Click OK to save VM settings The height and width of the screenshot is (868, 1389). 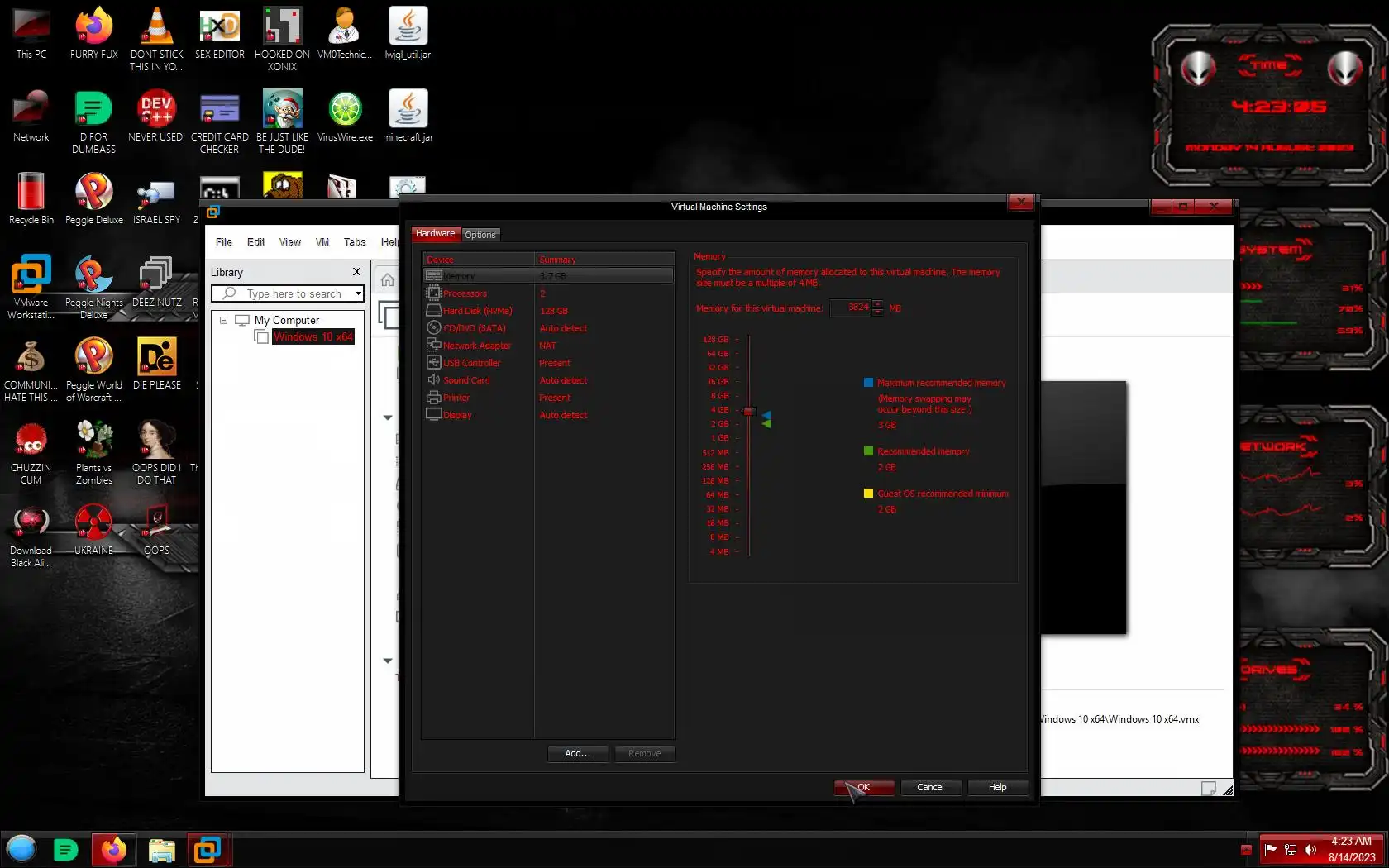point(864,787)
